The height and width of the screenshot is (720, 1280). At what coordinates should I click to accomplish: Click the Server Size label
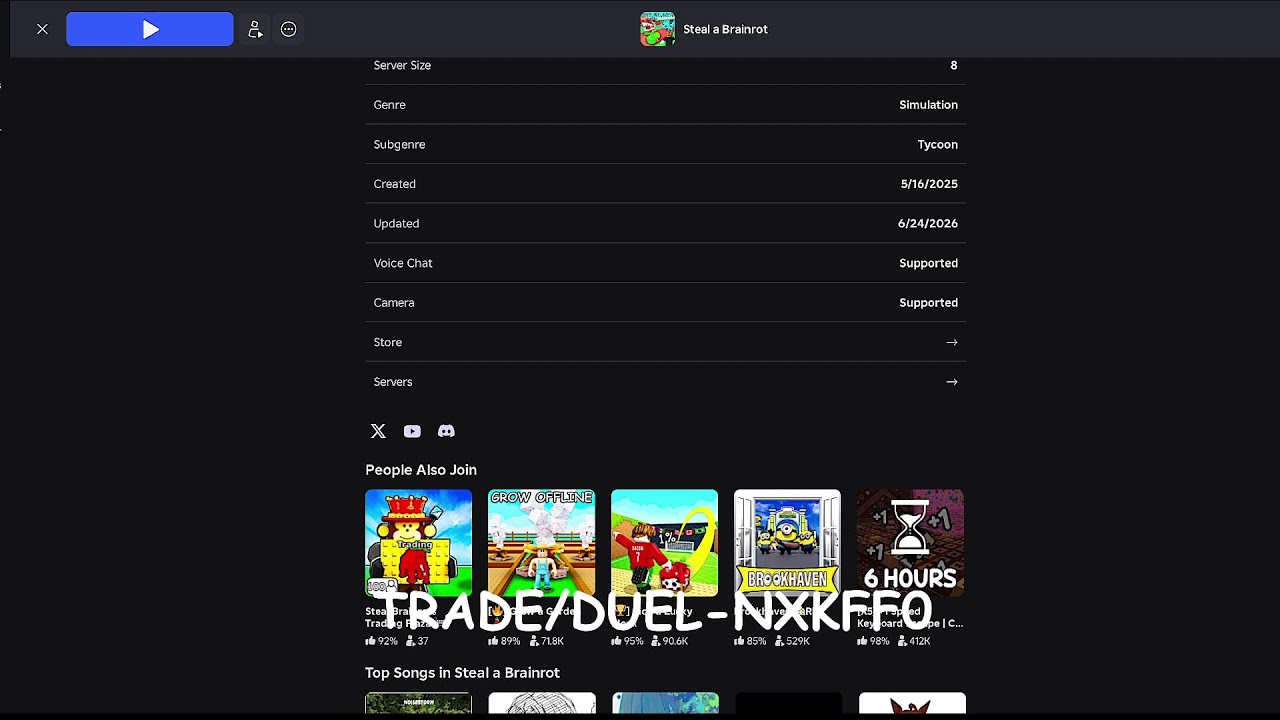coord(402,65)
